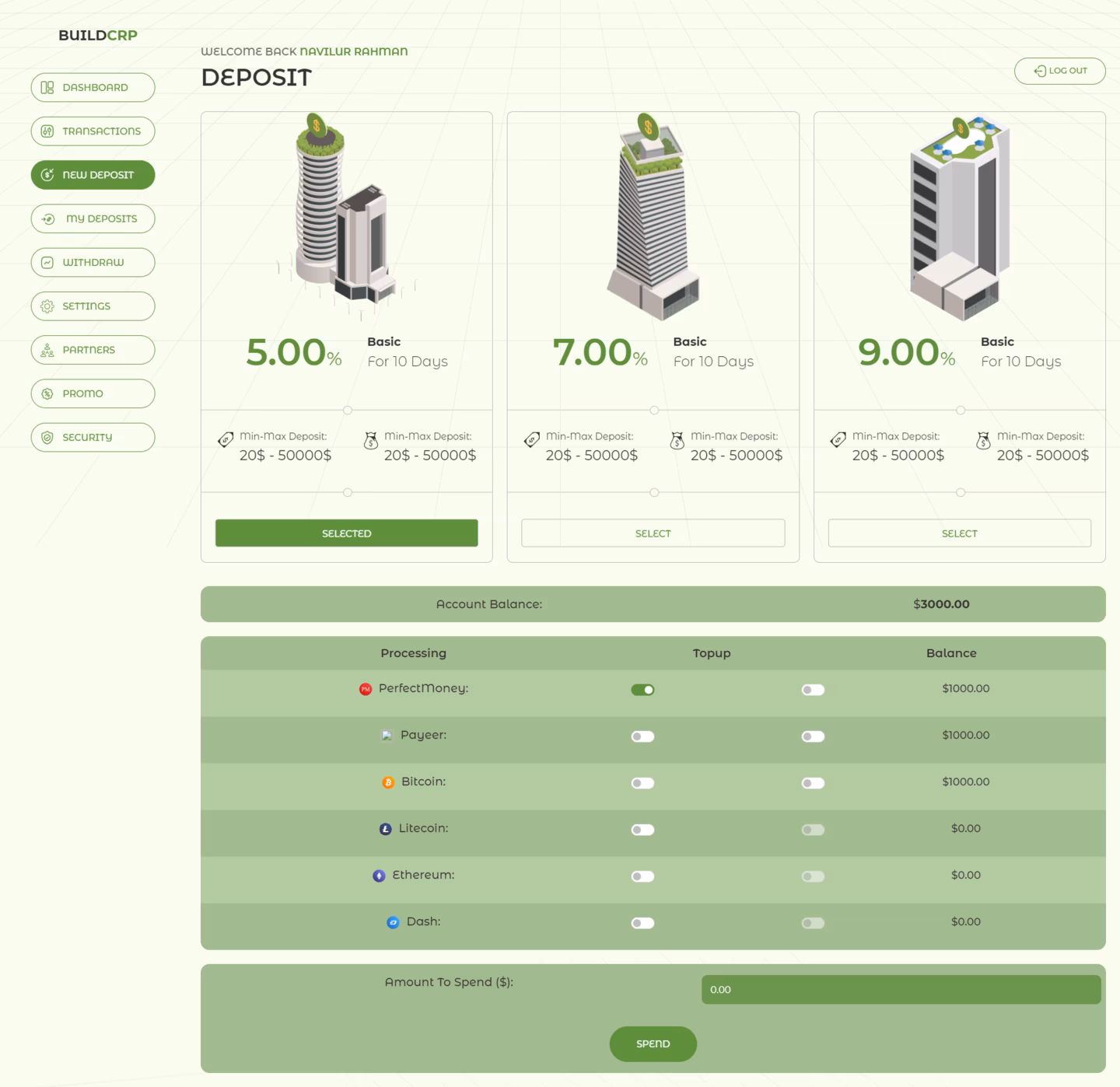Focus the Amount To Spend input field
Image resolution: width=1120 pixels, height=1087 pixels.
[x=901, y=990]
